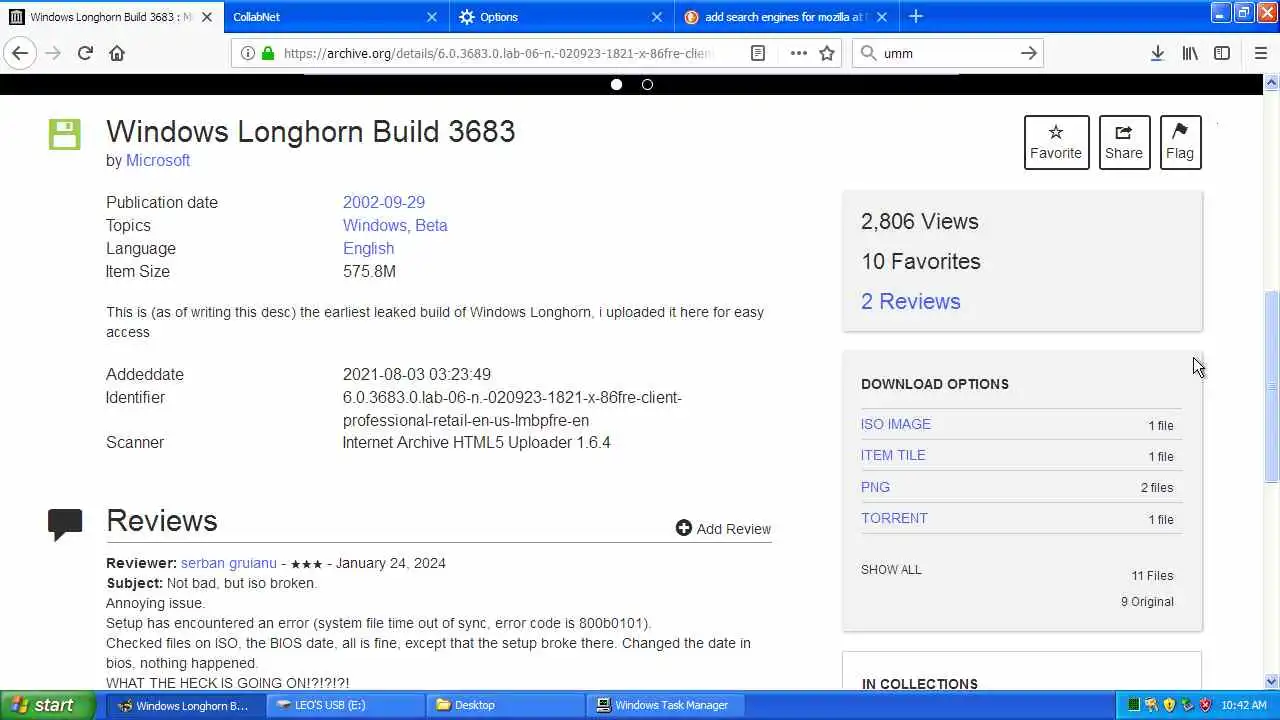The height and width of the screenshot is (720, 1280).
Task: Open the Firefox hamburger menu
Action: [1260, 53]
